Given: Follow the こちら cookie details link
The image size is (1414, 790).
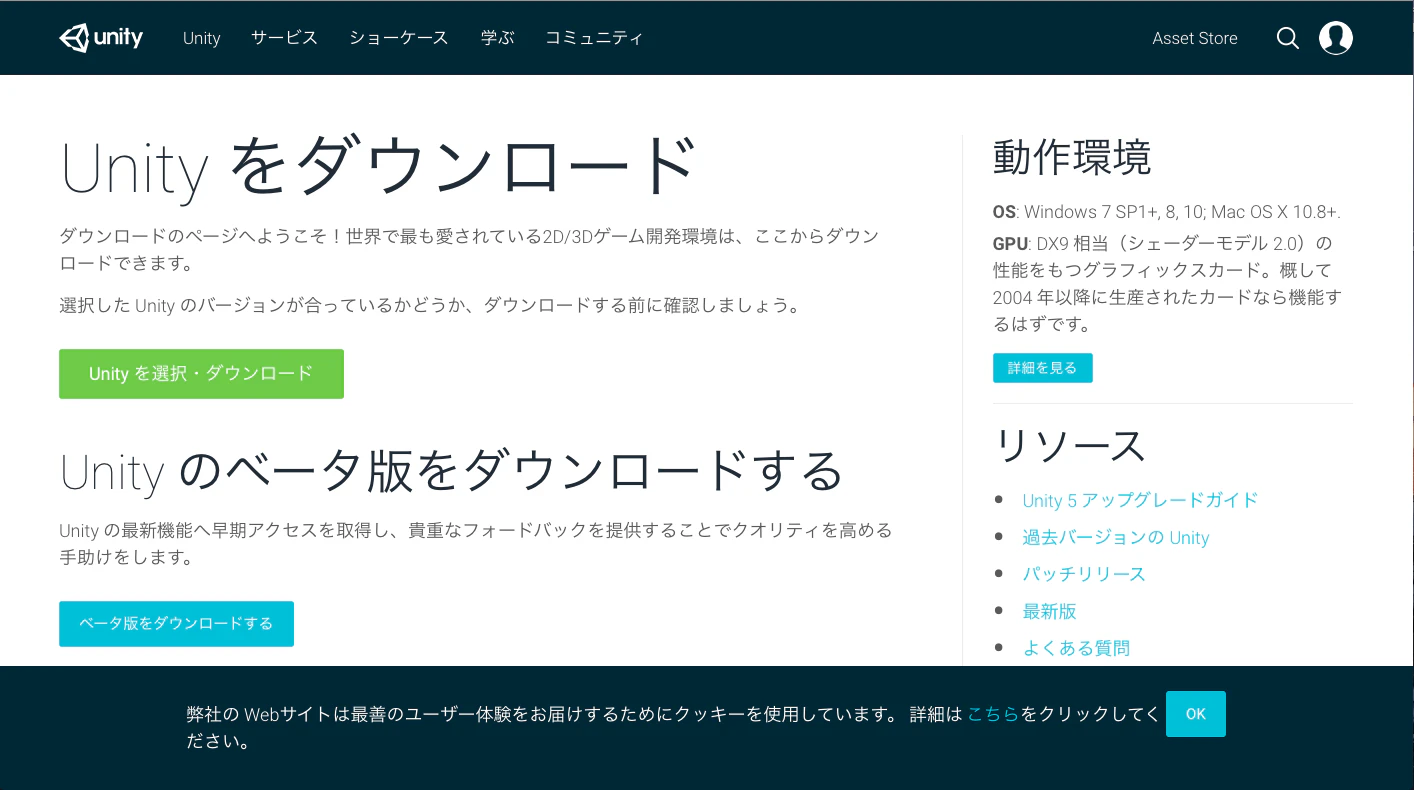Looking at the screenshot, I should coord(993,714).
